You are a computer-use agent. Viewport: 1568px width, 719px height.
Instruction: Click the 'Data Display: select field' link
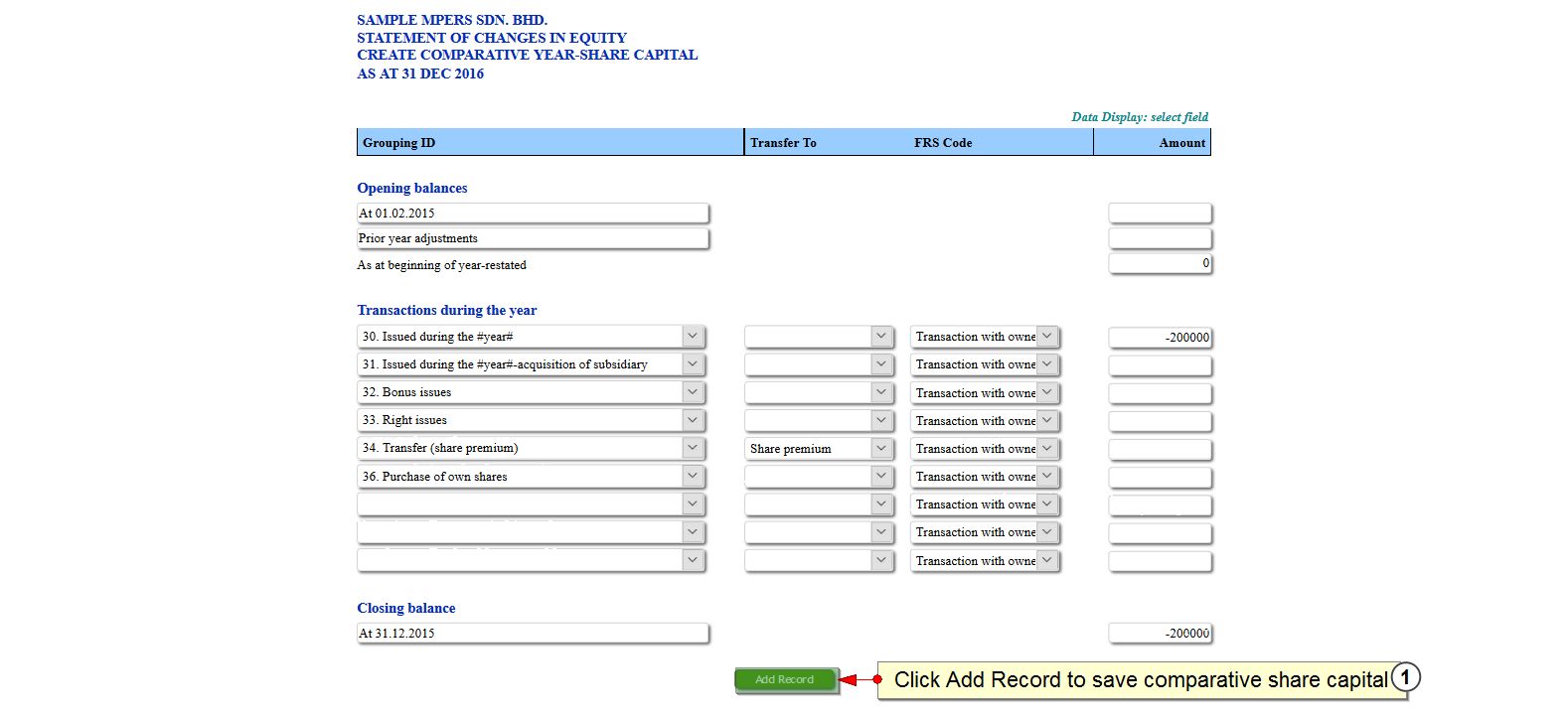click(x=1140, y=117)
